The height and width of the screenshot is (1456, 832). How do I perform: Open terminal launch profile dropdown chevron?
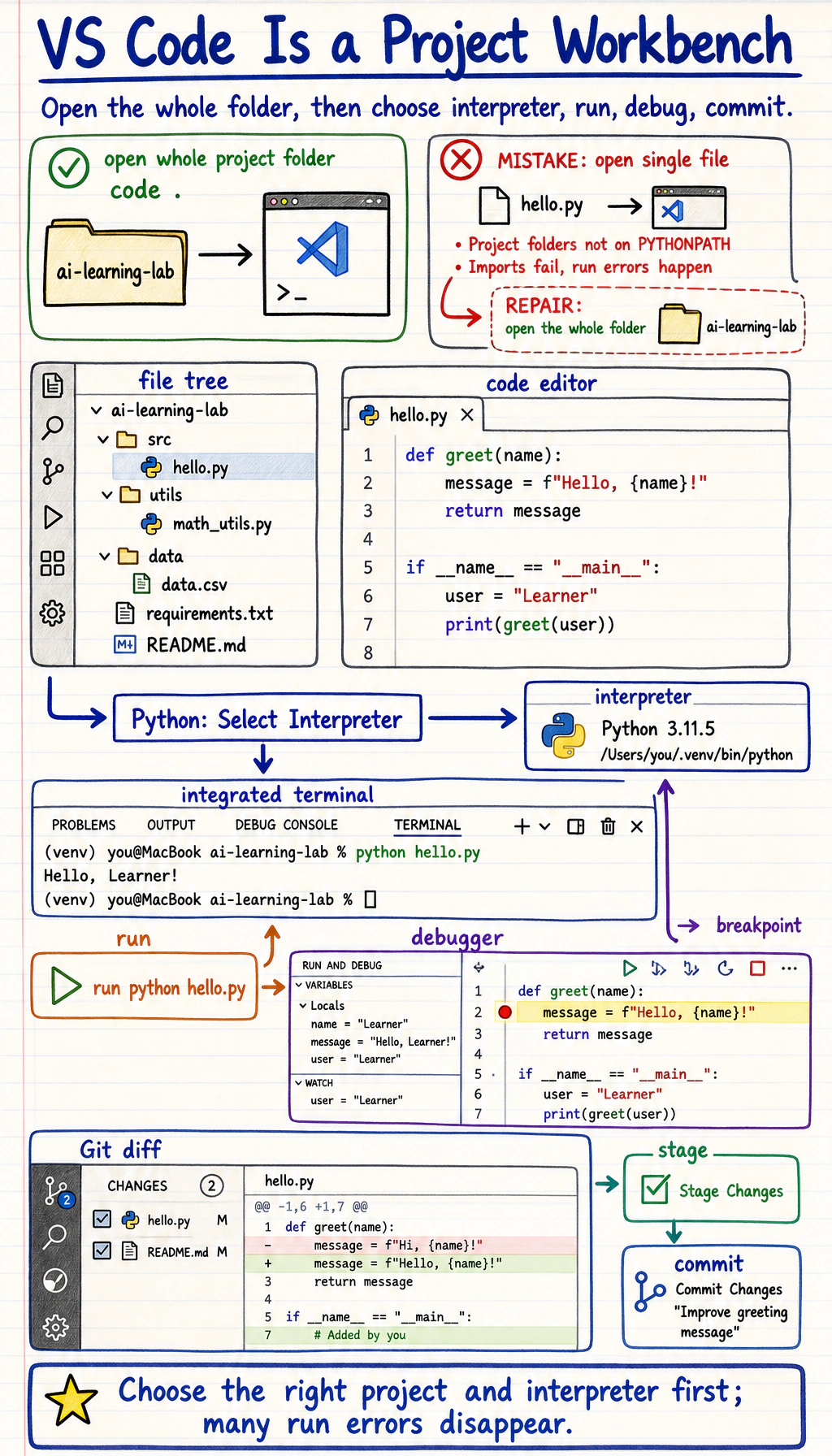pos(545,826)
